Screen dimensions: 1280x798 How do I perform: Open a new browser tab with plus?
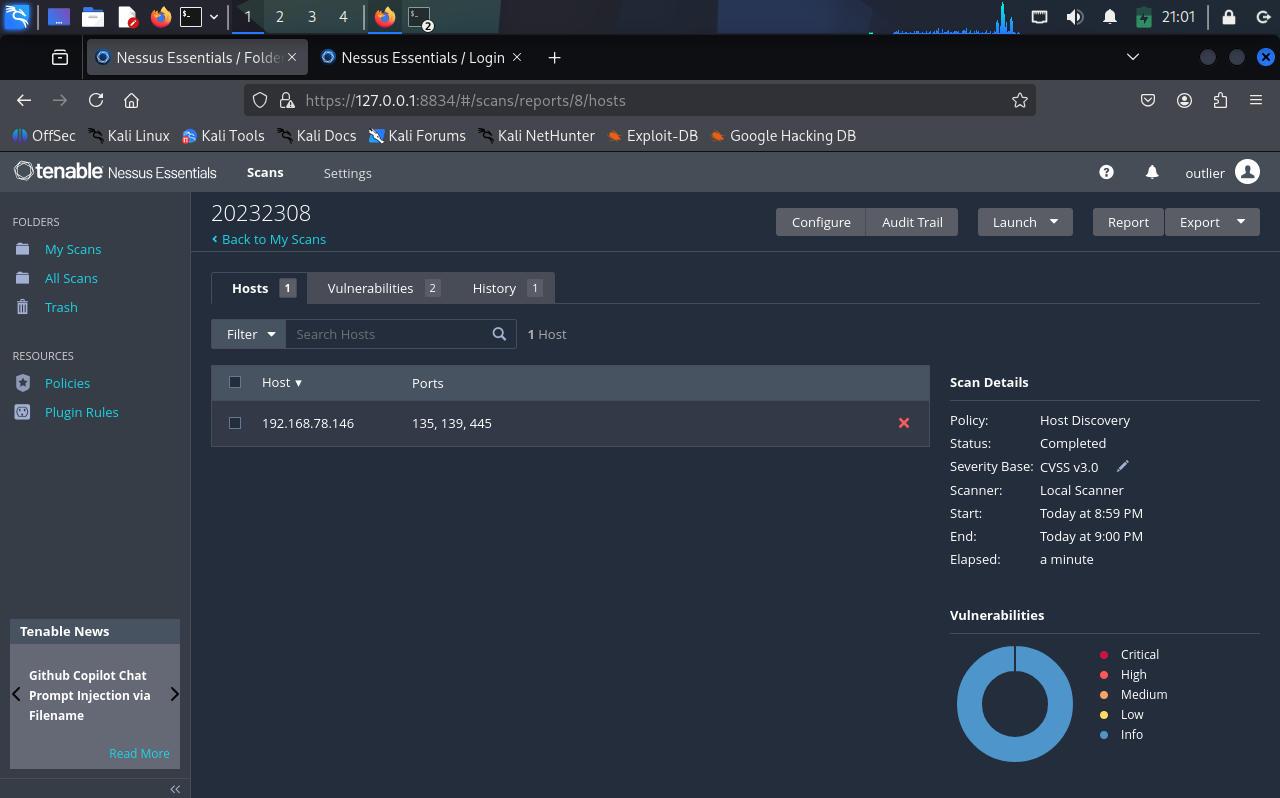click(x=555, y=57)
